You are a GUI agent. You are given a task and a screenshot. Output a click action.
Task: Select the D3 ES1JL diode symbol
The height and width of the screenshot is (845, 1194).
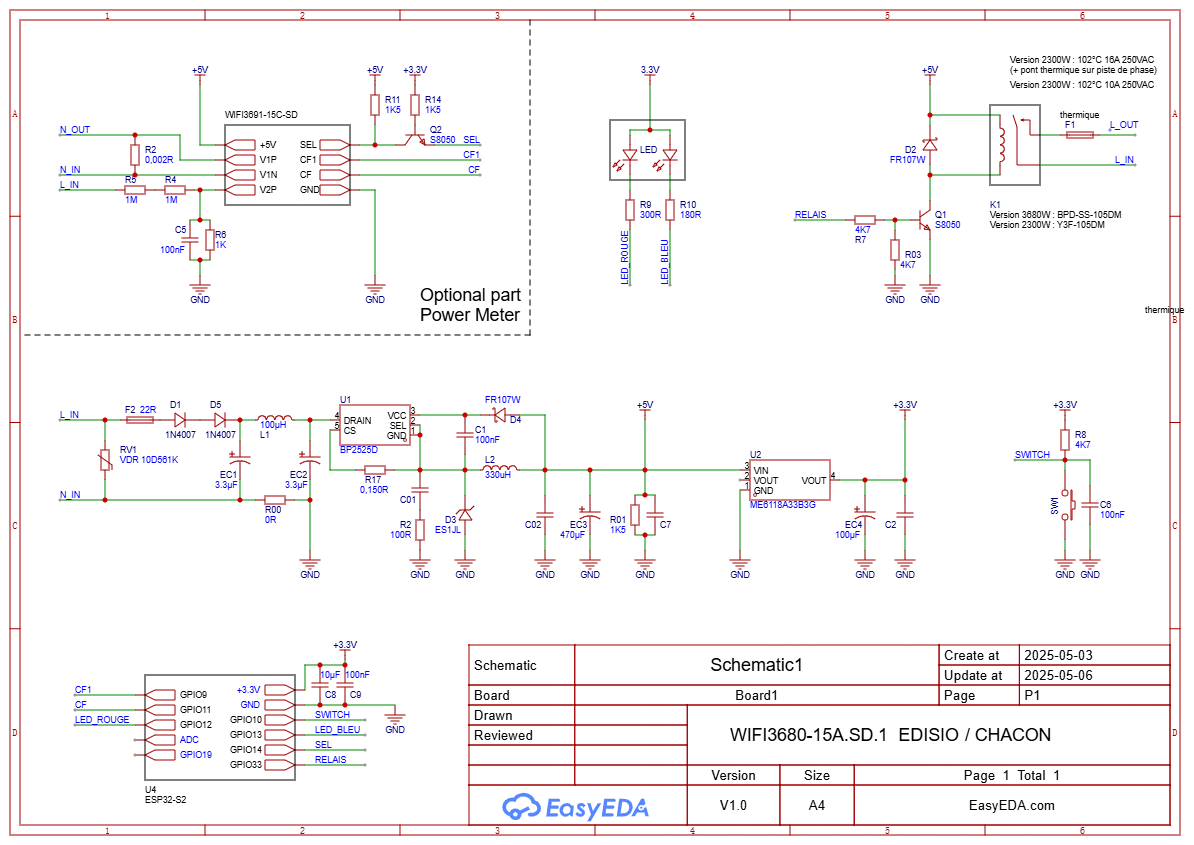[465, 515]
